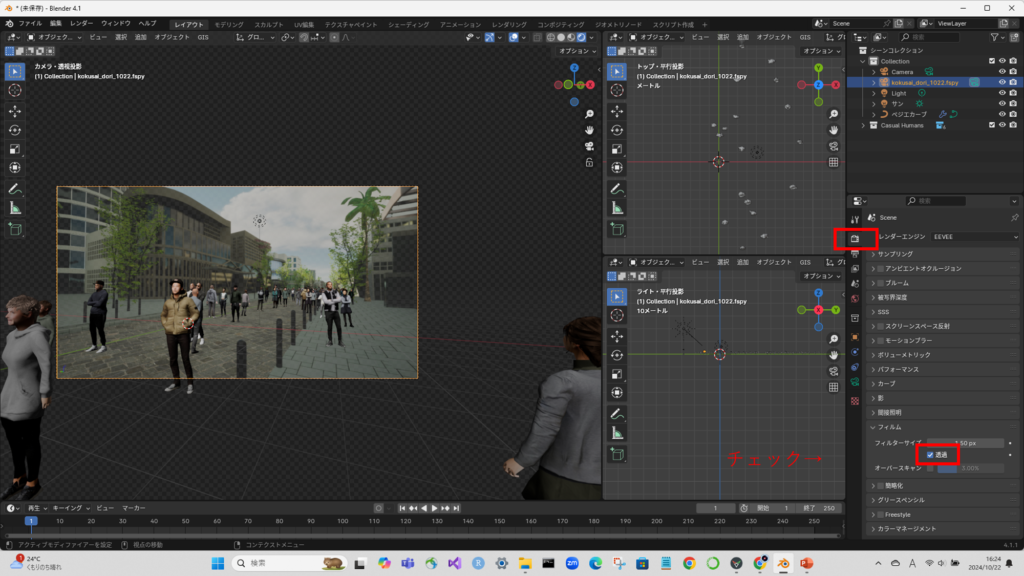This screenshot has height=576, width=1024.
Task: Click the オプション button in the main viewport
Action: tap(577, 51)
